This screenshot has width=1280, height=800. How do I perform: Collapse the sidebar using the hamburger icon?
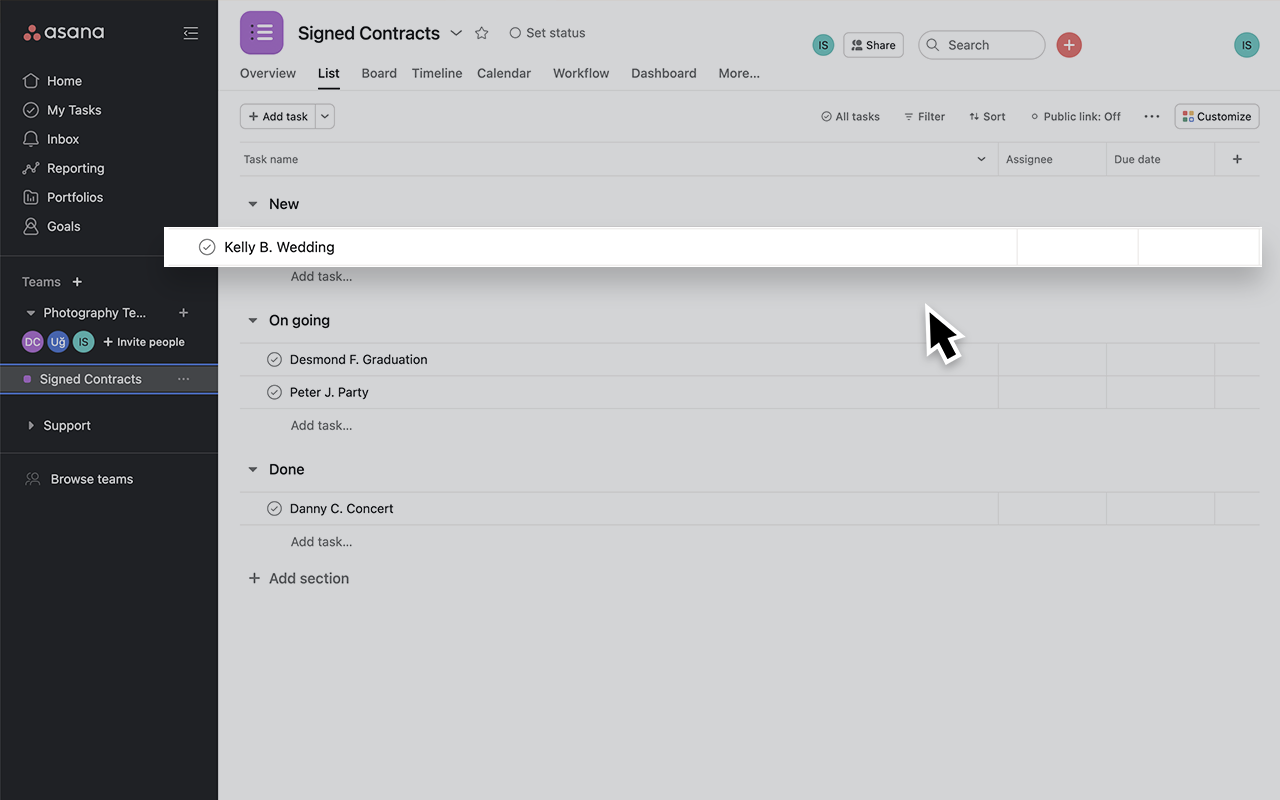point(191,32)
